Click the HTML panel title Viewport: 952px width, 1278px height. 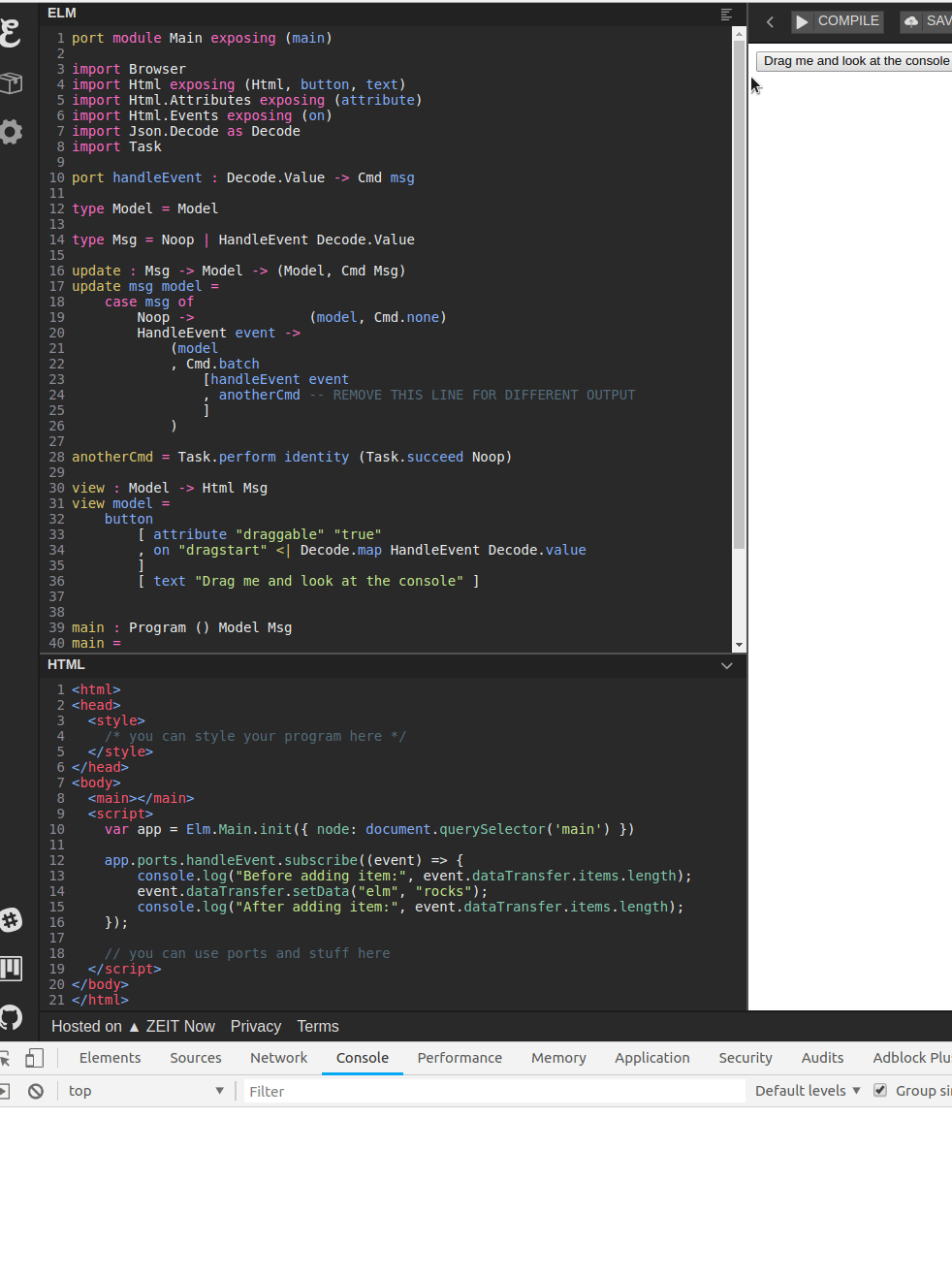click(x=66, y=664)
